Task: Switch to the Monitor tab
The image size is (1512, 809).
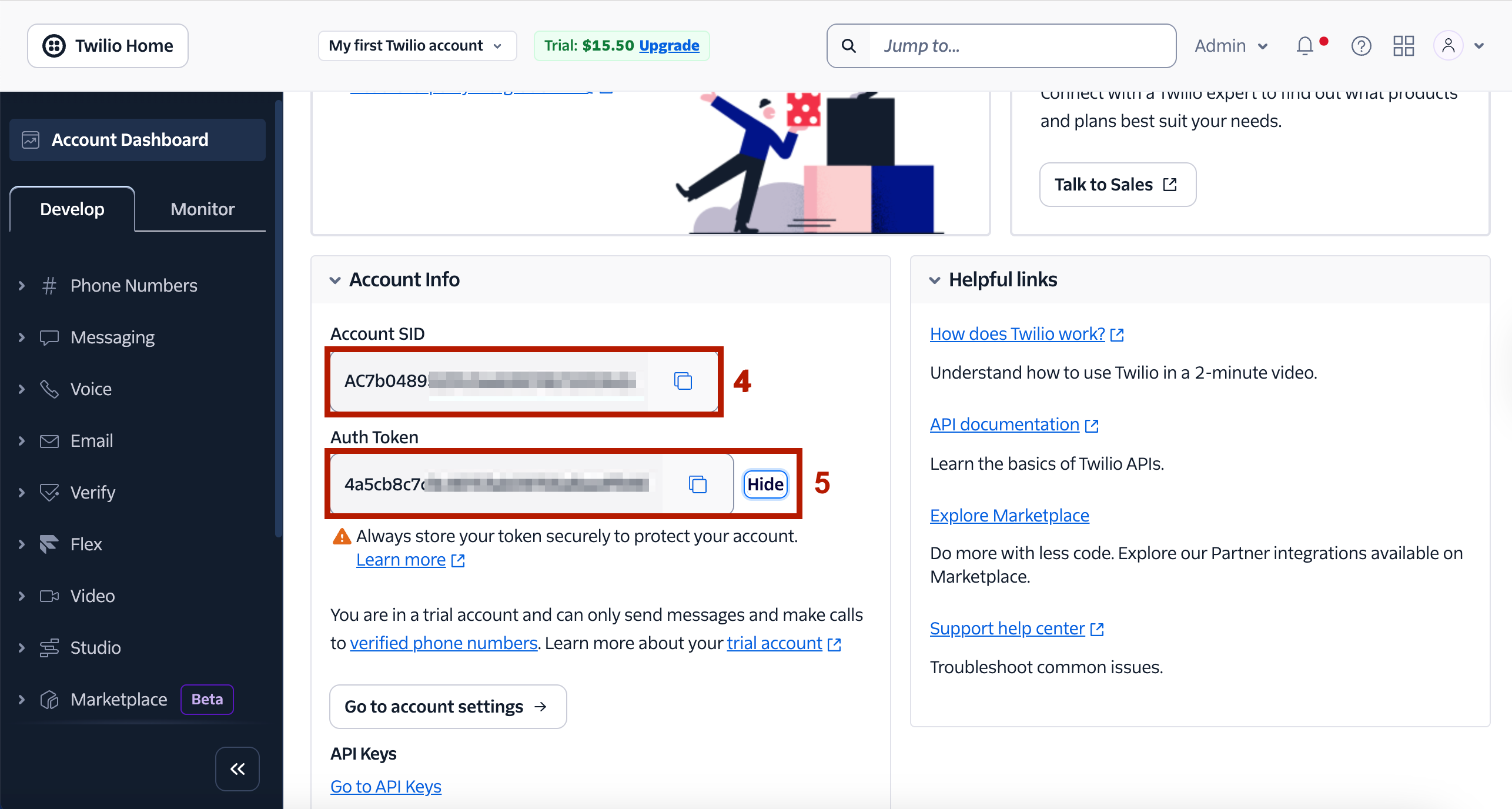Action: tap(202, 209)
